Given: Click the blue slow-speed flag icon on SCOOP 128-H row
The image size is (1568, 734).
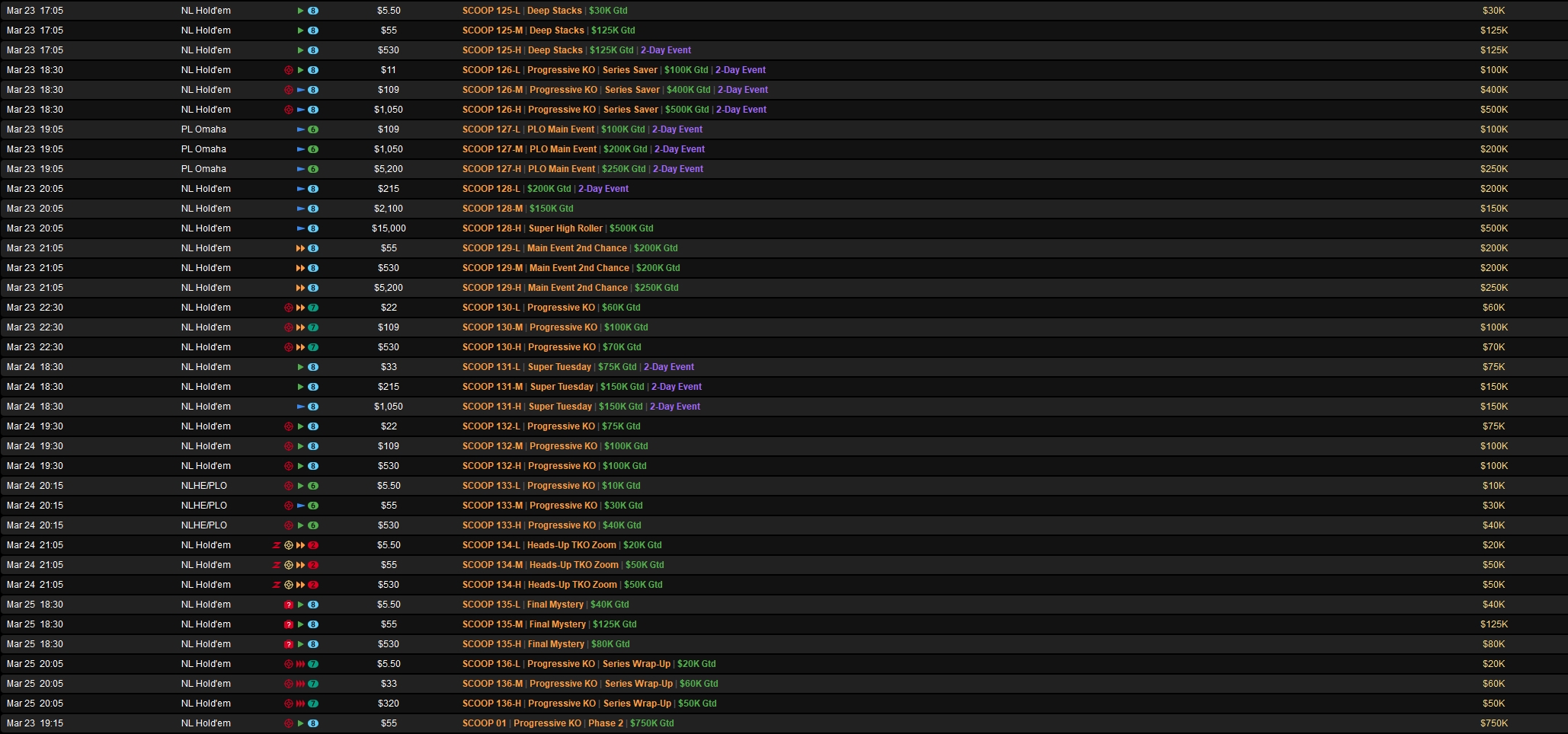Looking at the screenshot, I should click(x=300, y=228).
